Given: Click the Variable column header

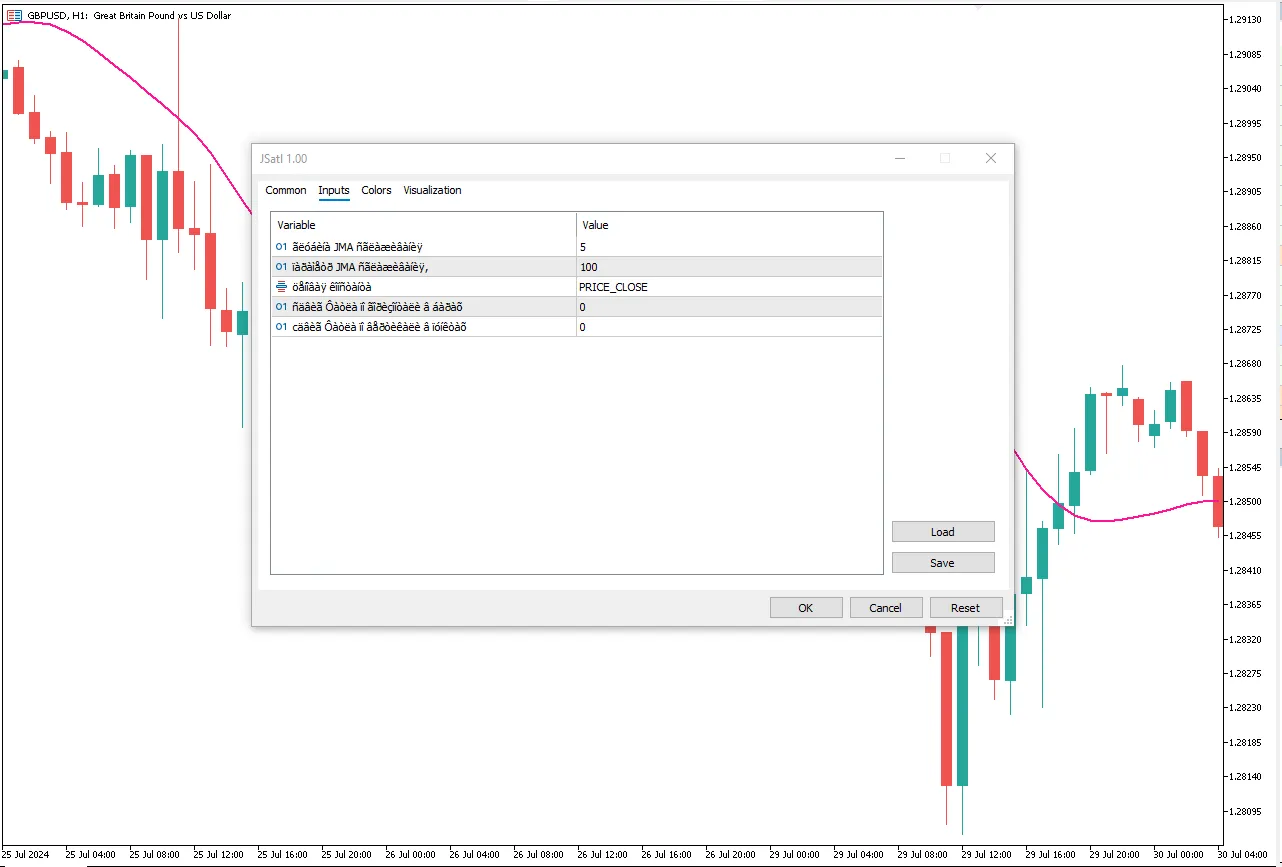Looking at the screenshot, I should pos(423,225).
